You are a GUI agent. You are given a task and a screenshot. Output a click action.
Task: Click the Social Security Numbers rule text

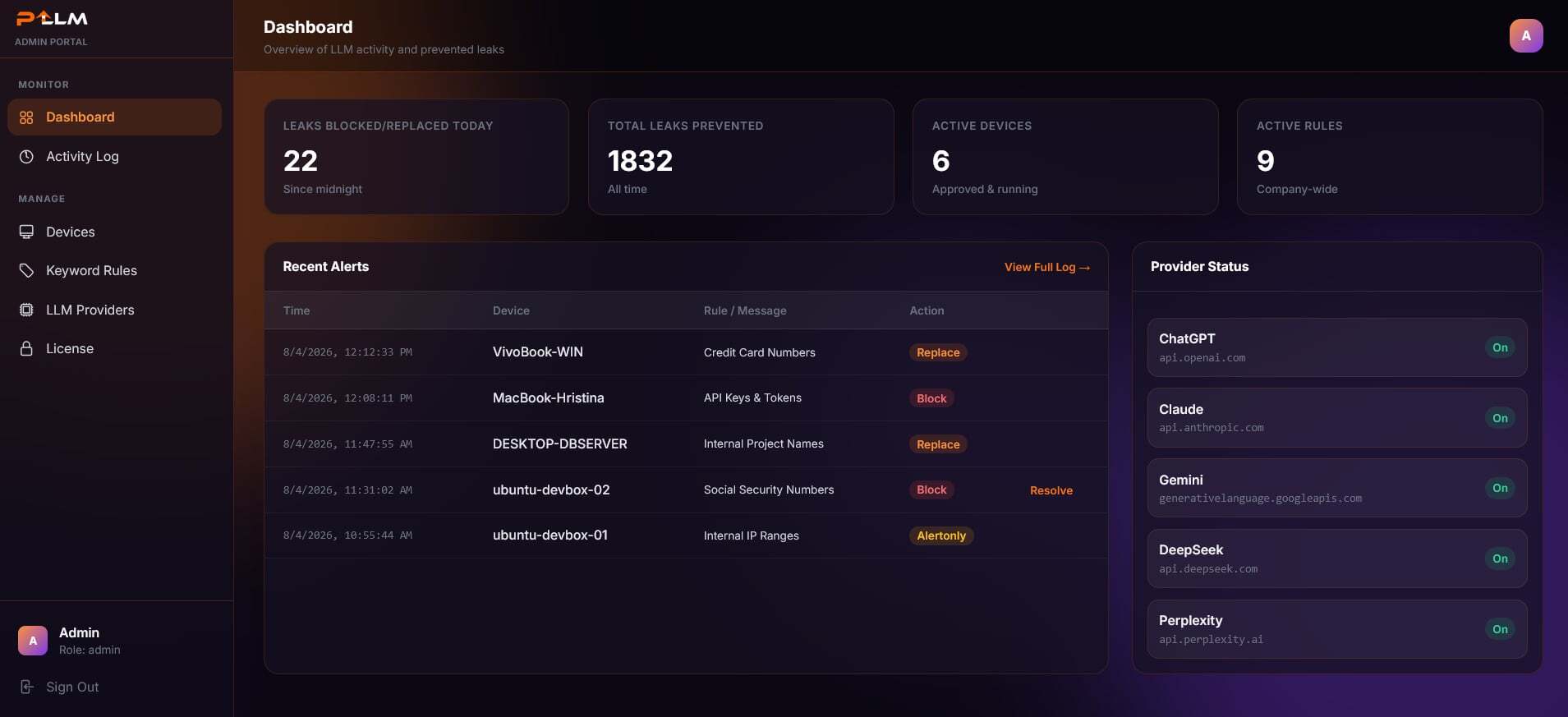769,489
